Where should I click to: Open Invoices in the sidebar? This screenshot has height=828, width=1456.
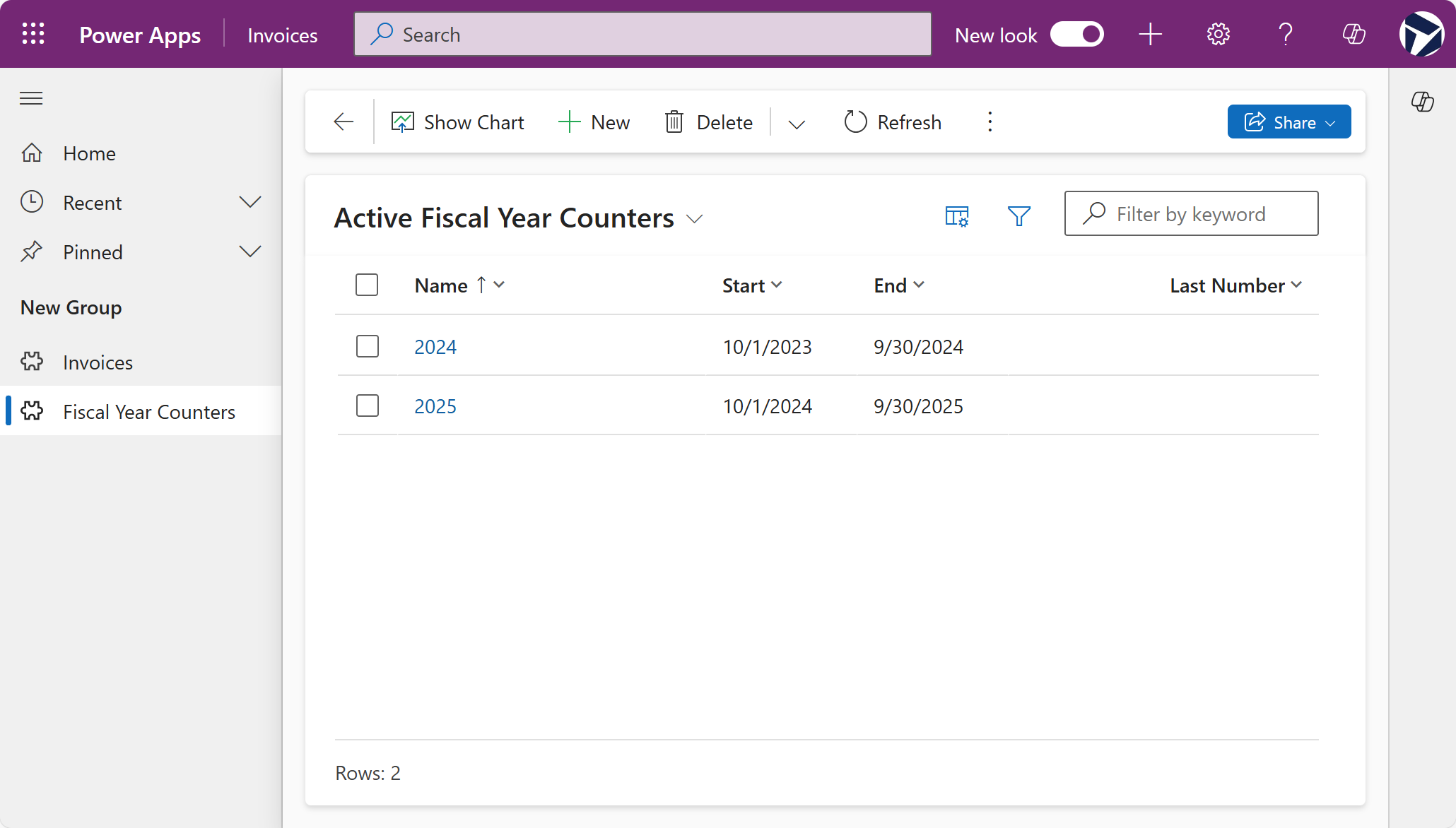click(141, 362)
